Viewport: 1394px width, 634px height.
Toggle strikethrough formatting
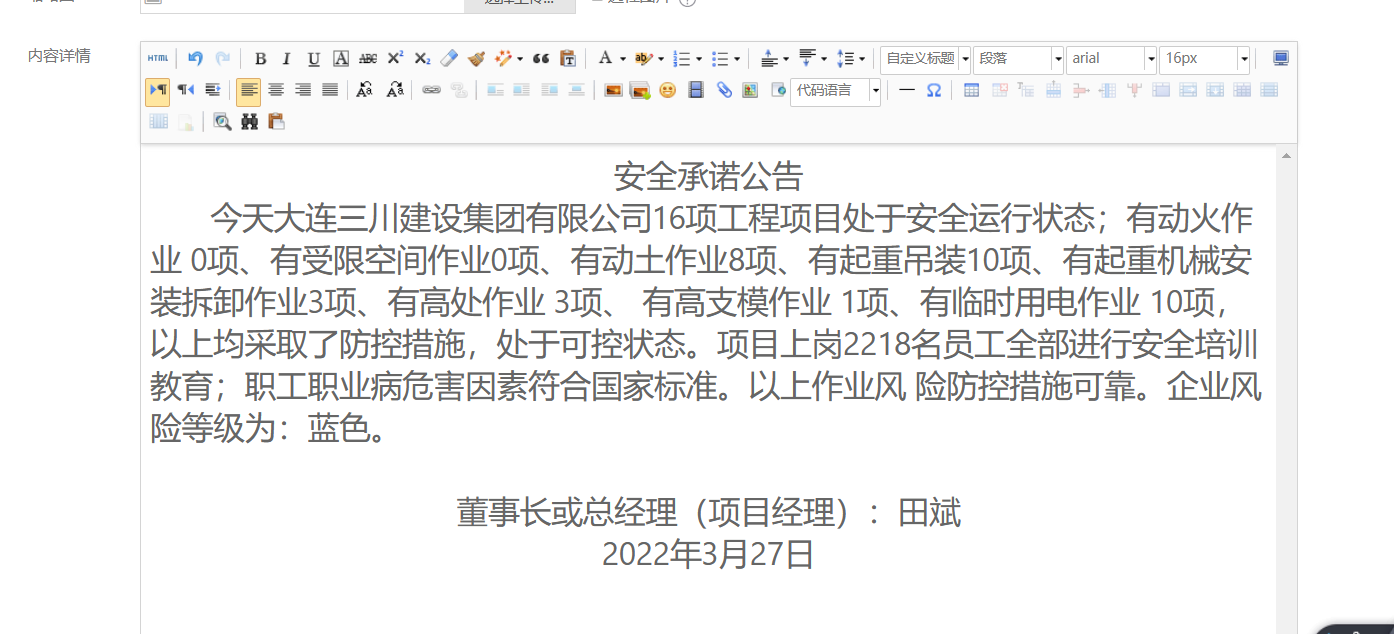pos(368,59)
